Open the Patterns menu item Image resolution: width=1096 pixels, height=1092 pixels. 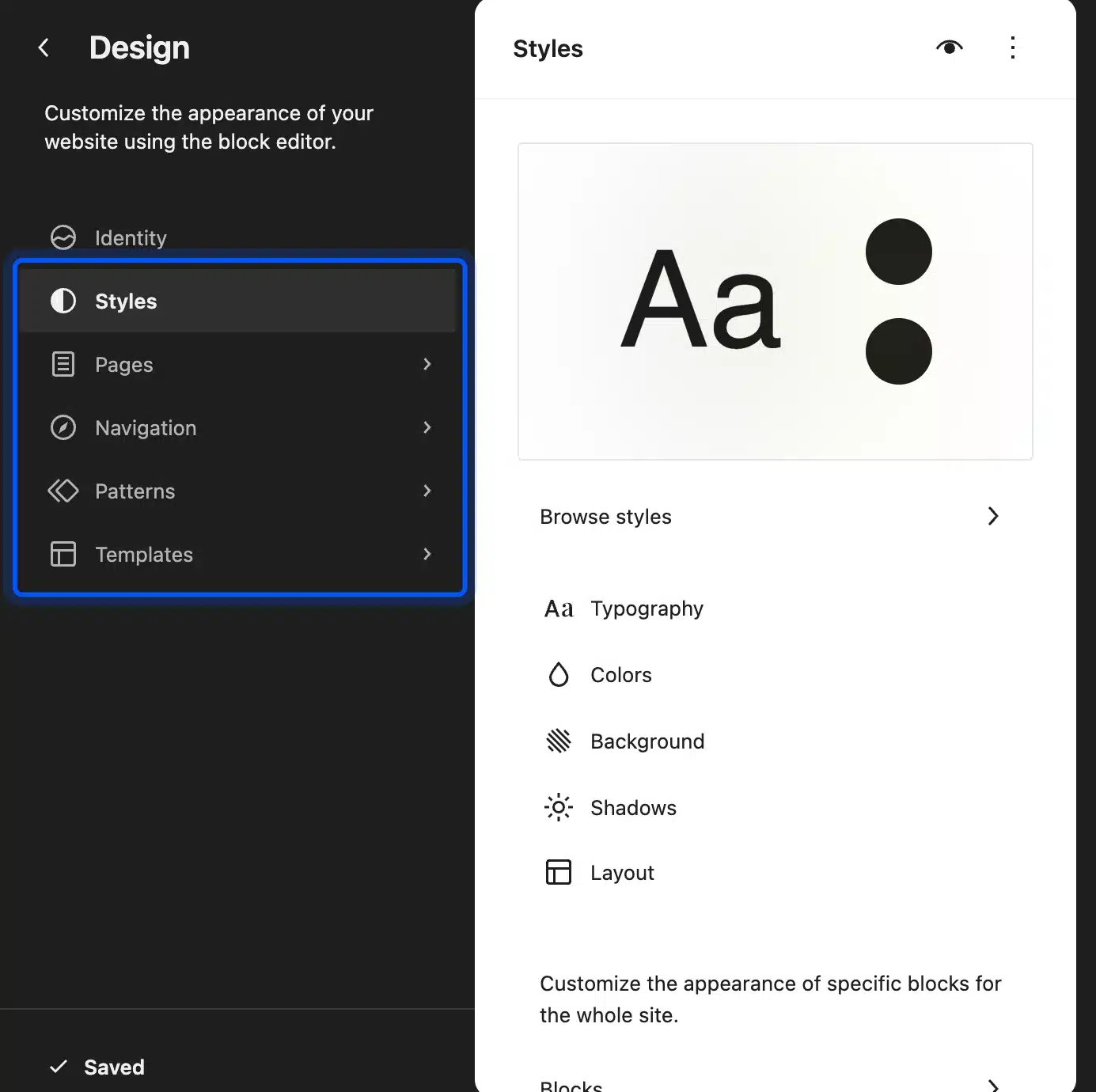point(237,491)
